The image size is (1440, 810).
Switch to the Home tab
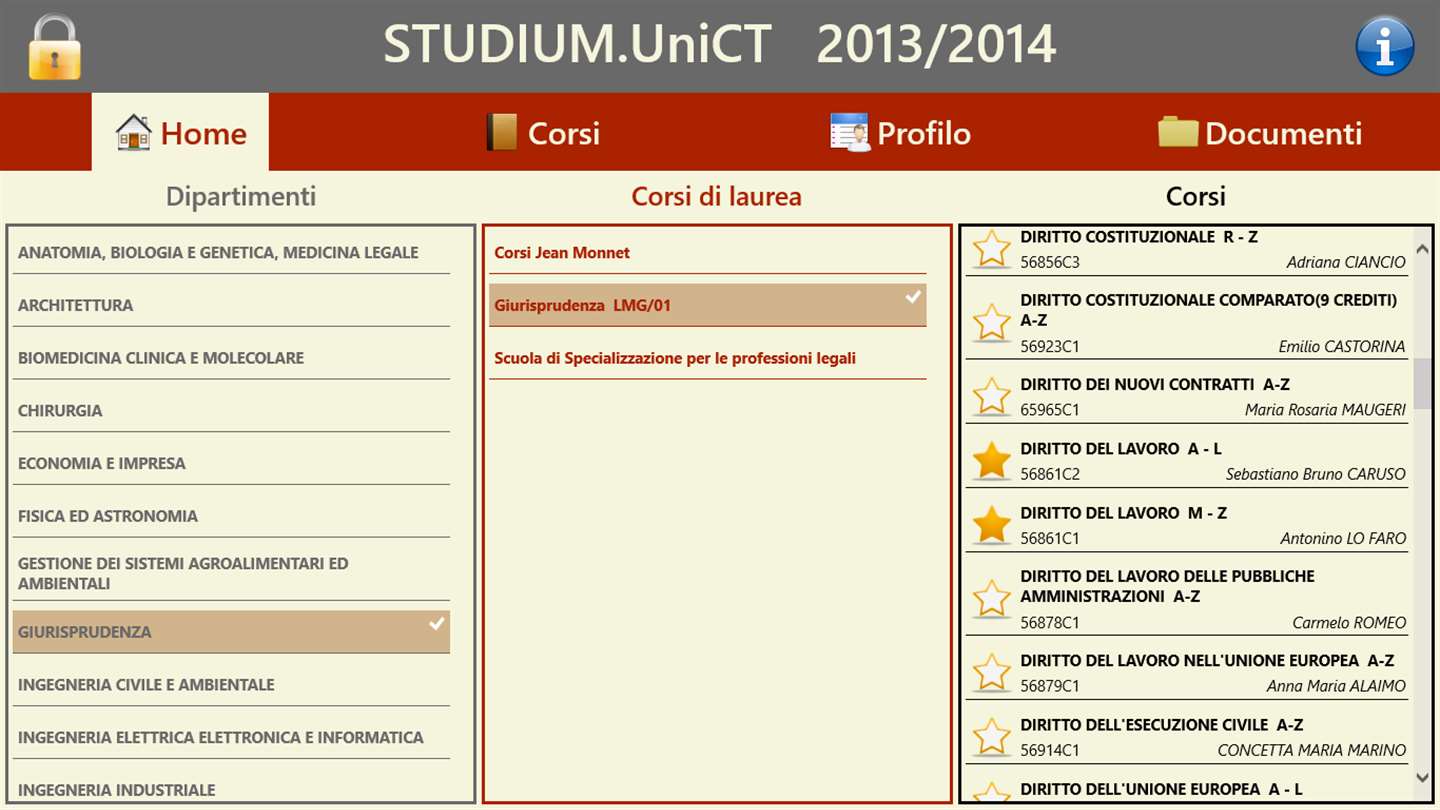(180, 132)
